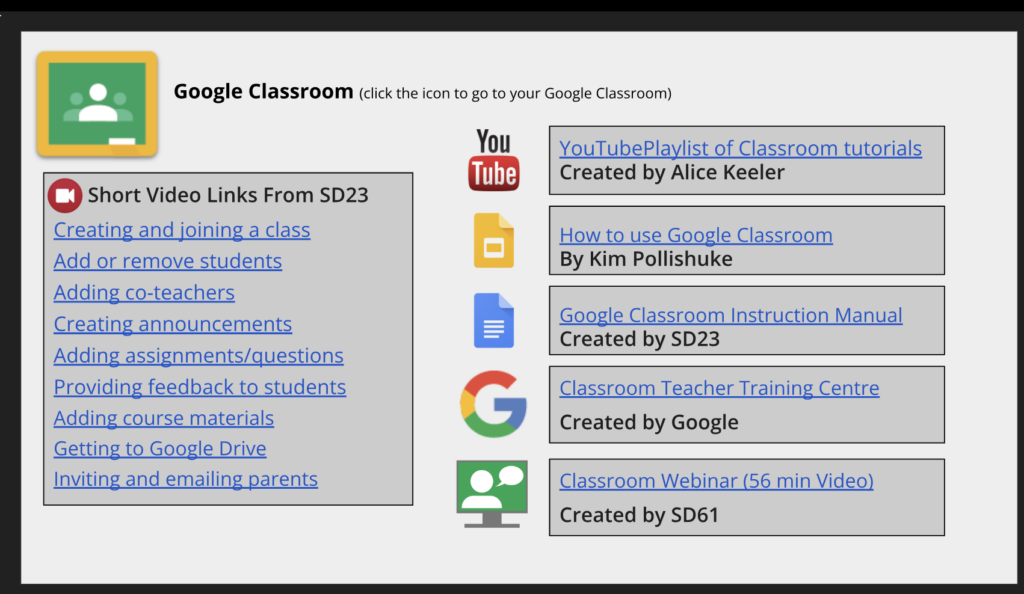The width and height of the screenshot is (1024, 594).
Task: Click the green Classroom webinar monitor icon
Action: pos(492,494)
